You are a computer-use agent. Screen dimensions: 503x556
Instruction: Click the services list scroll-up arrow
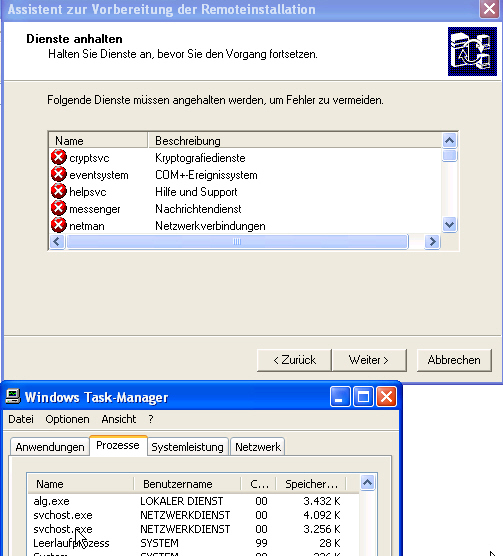tap(449, 141)
